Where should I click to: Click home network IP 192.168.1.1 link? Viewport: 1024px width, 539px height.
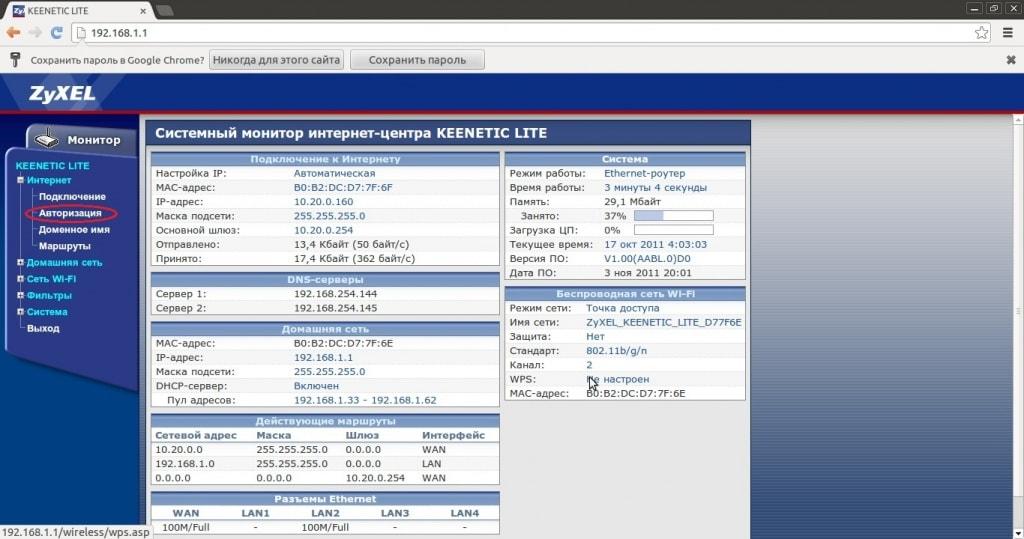[323, 357]
